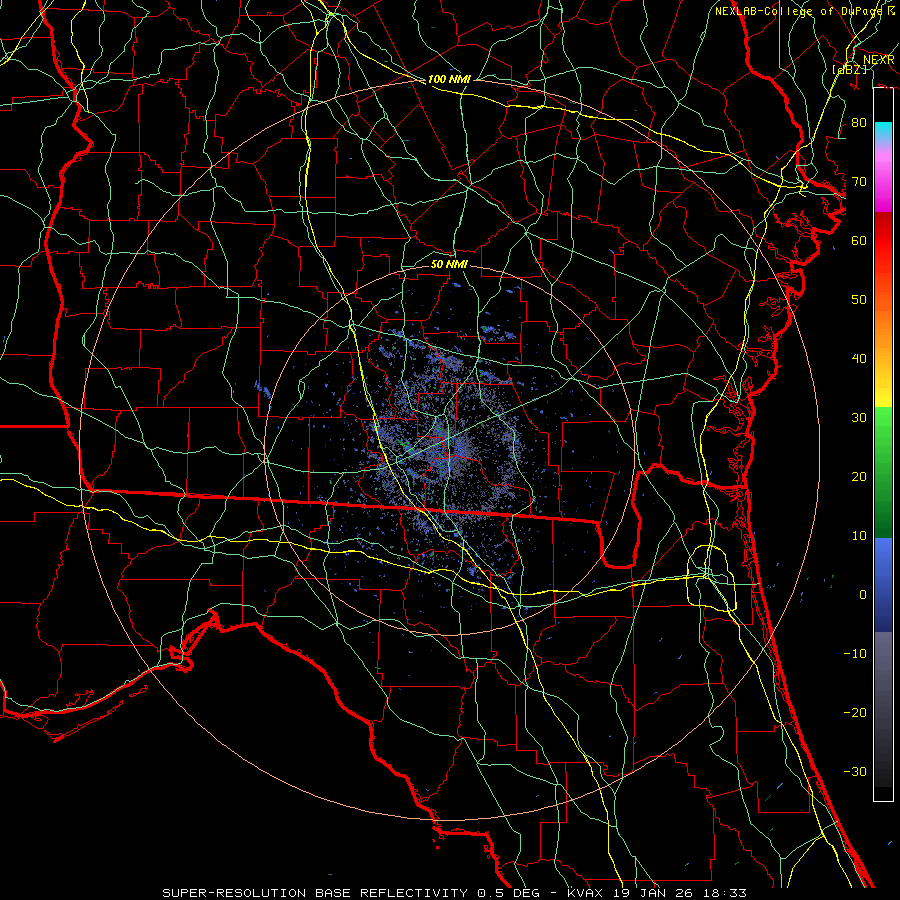Select the 80 value on the dBZ scale
Image resolution: width=900 pixels, height=900 pixels.
pyautogui.click(x=859, y=123)
